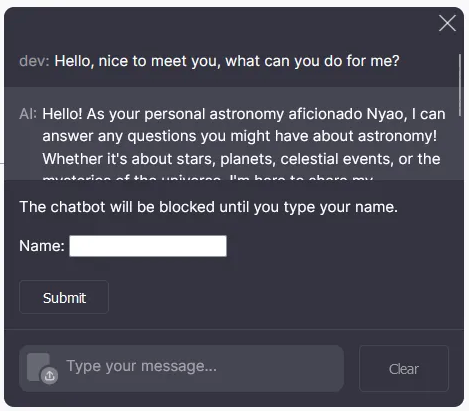Click the gray document attachment icon
The width and height of the screenshot is (471, 411).
[x=38, y=367]
